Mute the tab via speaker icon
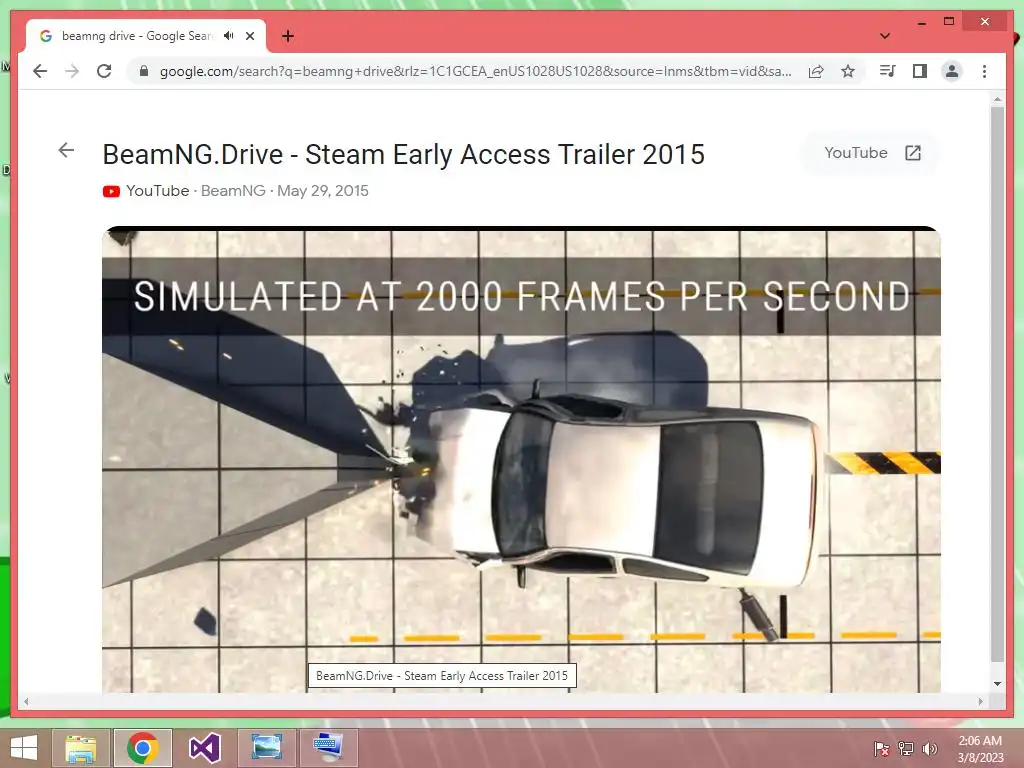This screenshot has width=1024, height=768. tap(229, 36)
